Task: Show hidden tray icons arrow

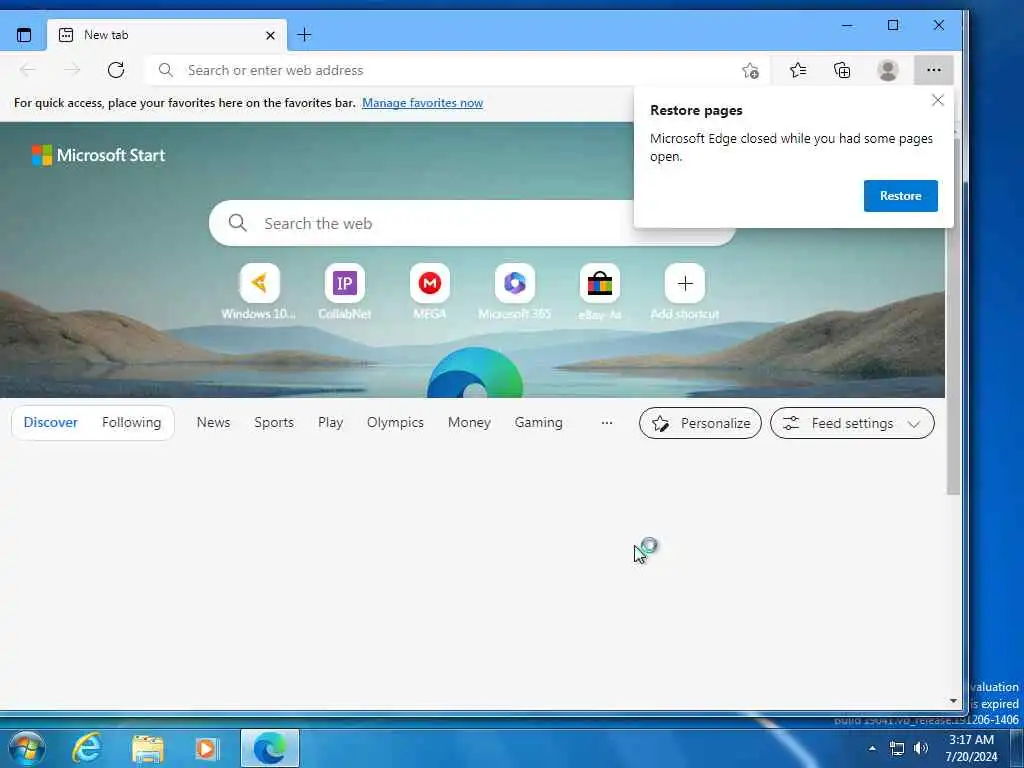Action: (872, 748)
